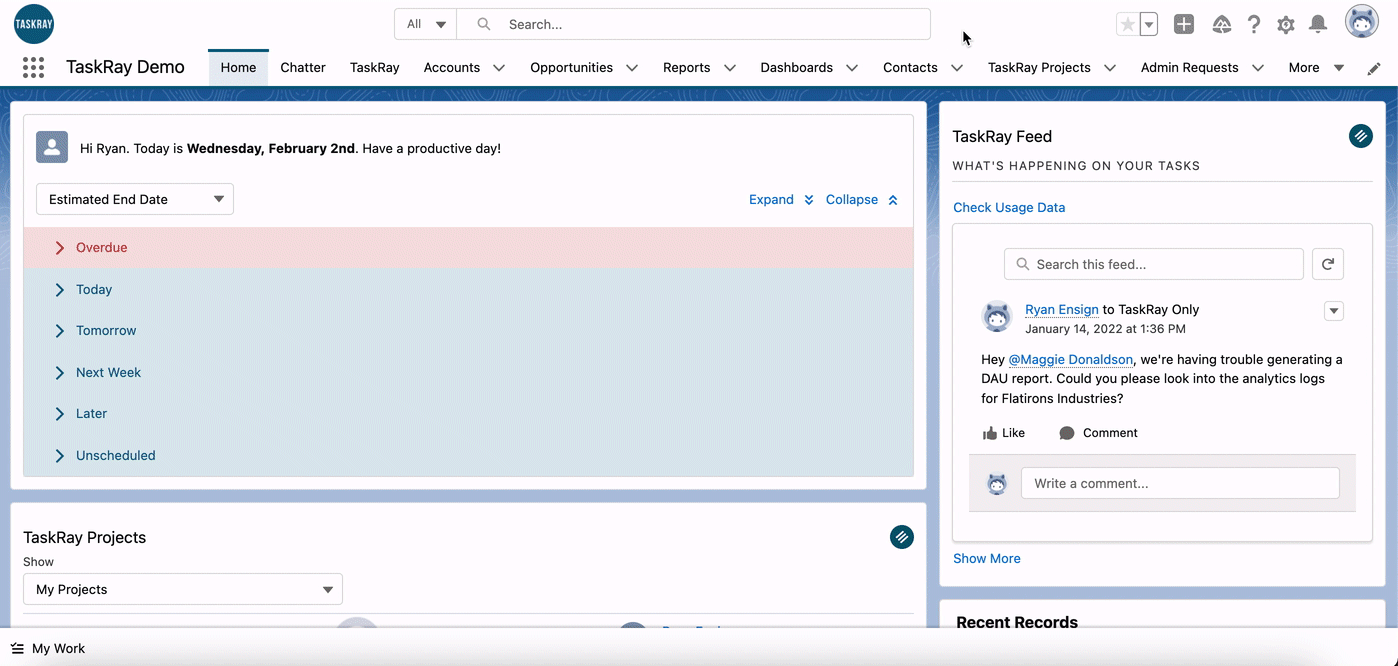Open the Estimated End Date dropdown
The height and width of the screenshot is (666, 1398).
135,199
